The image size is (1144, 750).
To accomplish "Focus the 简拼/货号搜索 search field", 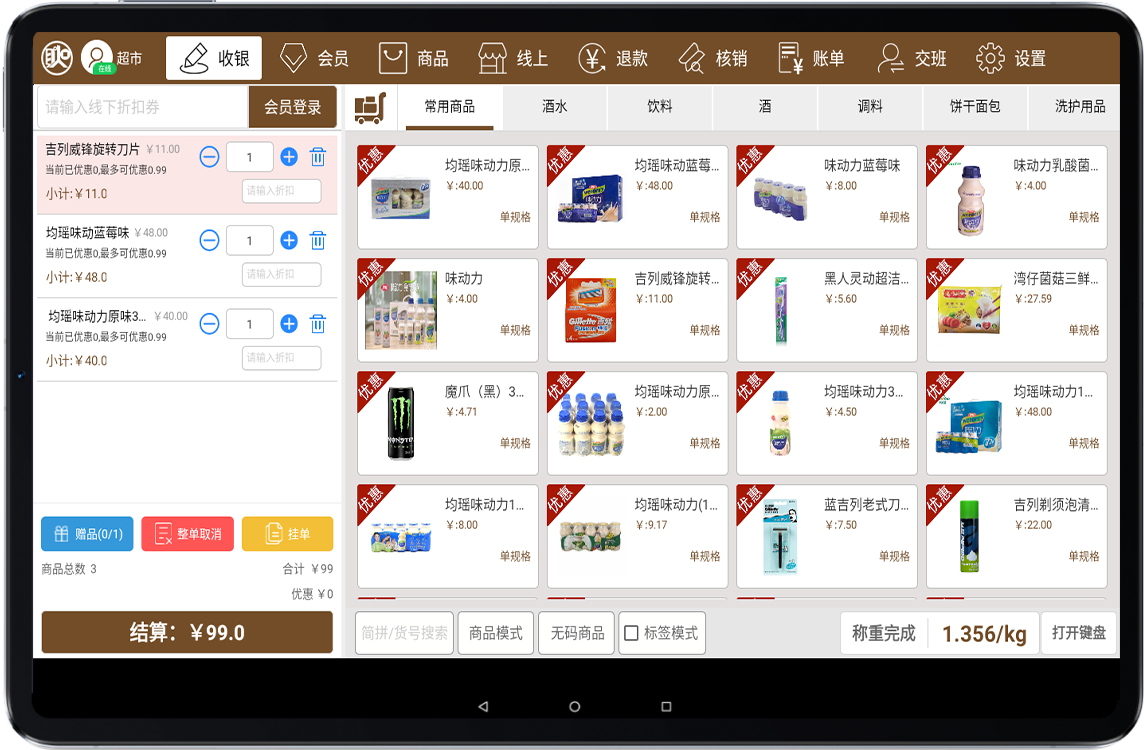I will point(405,633).
